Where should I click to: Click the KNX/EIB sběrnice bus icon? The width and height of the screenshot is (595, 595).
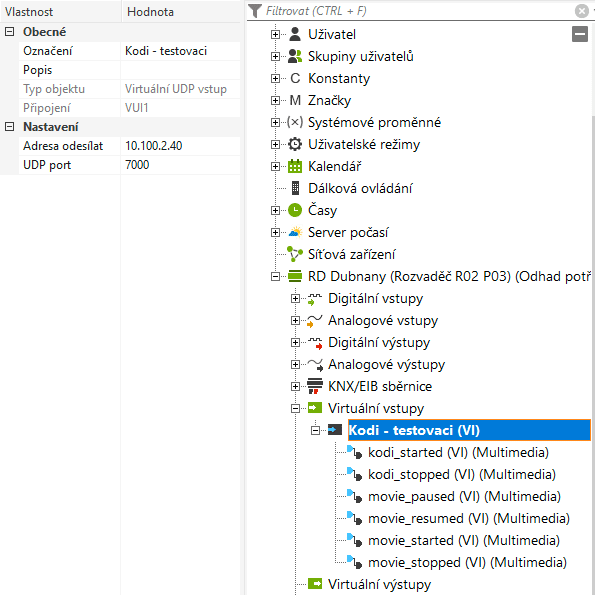(315, 386)
